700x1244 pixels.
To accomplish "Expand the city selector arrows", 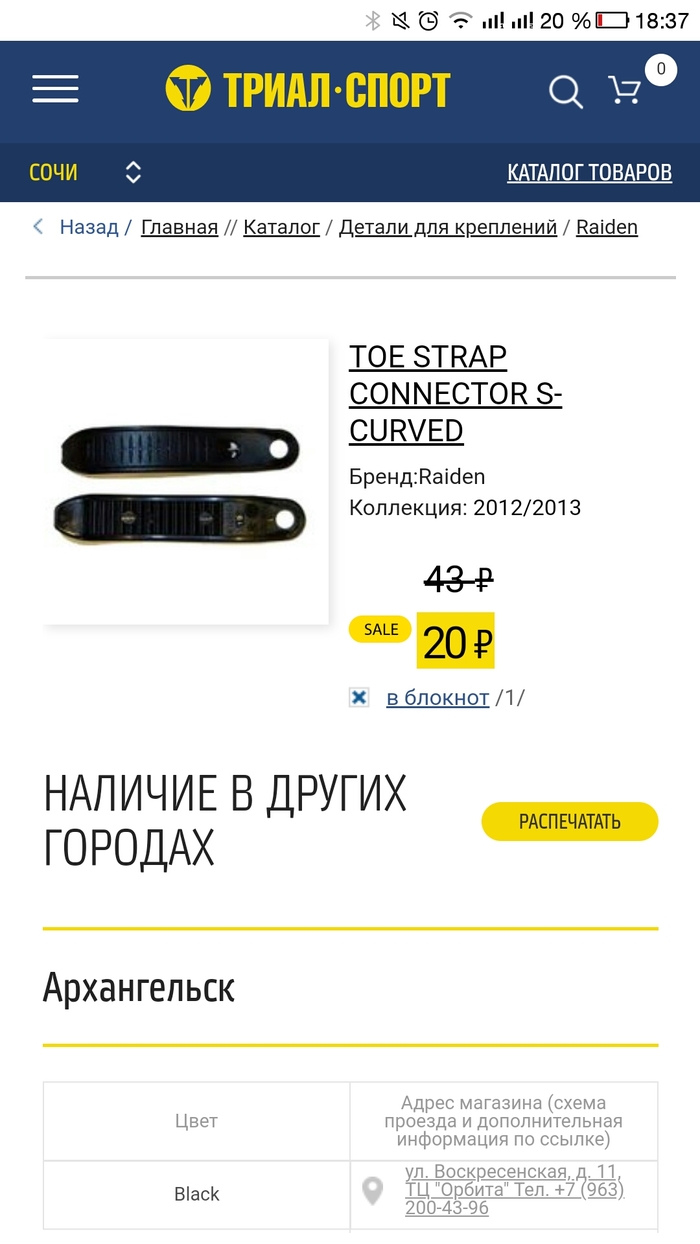I will pyautogui.click(x=133, y=173).
